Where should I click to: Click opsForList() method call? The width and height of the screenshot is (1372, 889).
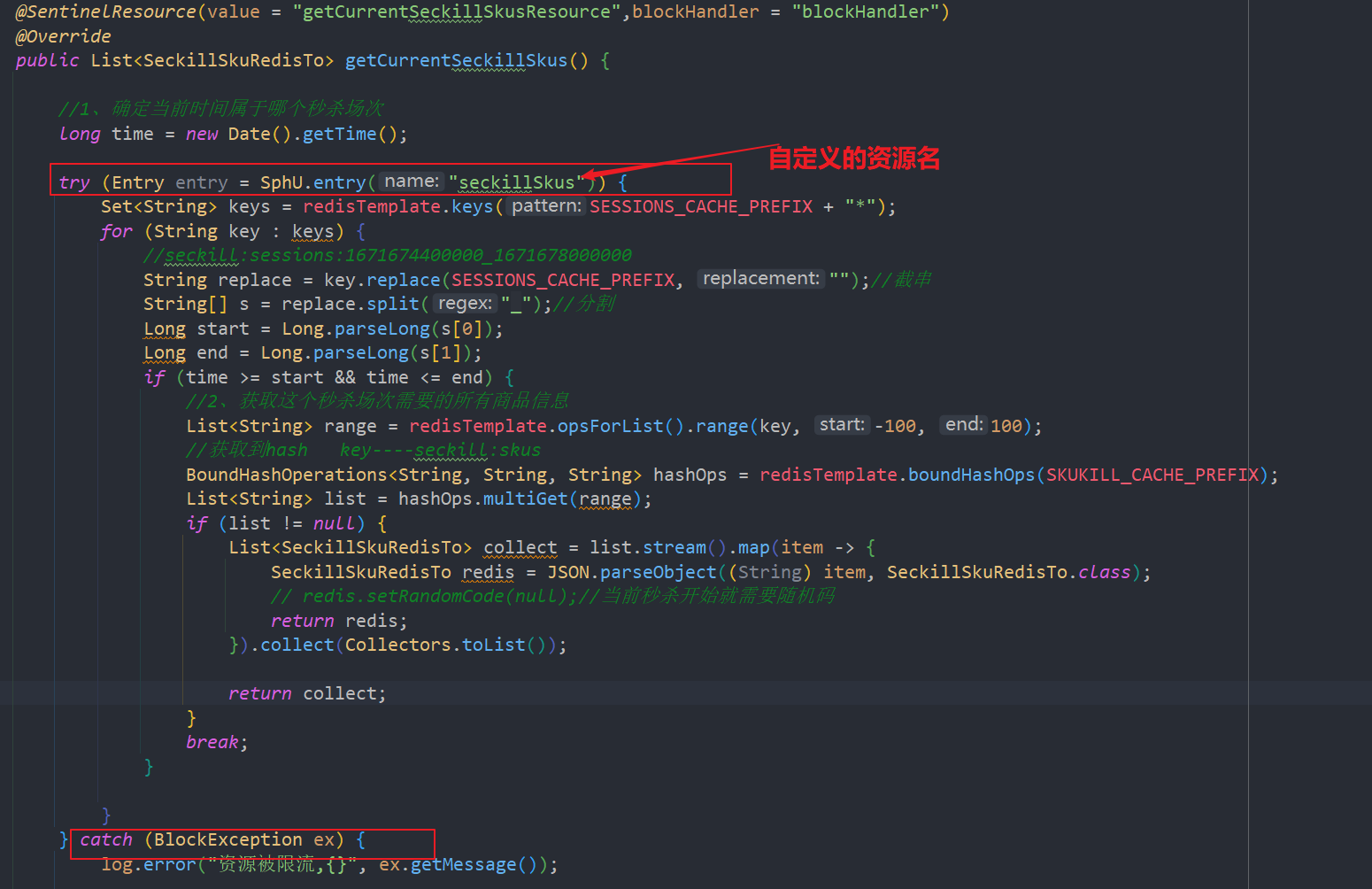click(620, 426)
